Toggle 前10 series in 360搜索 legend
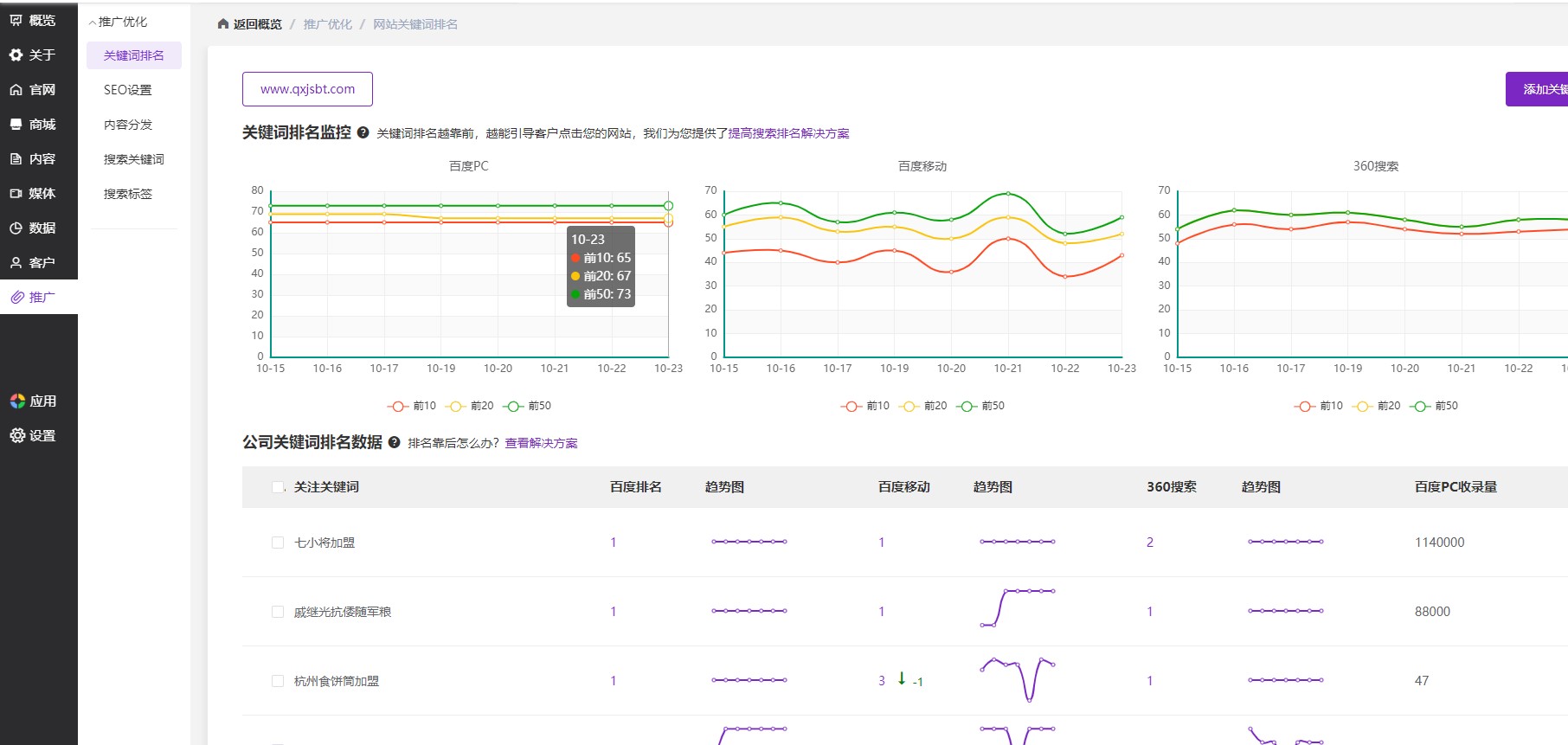The image size is (1568, 745). 1319,406
